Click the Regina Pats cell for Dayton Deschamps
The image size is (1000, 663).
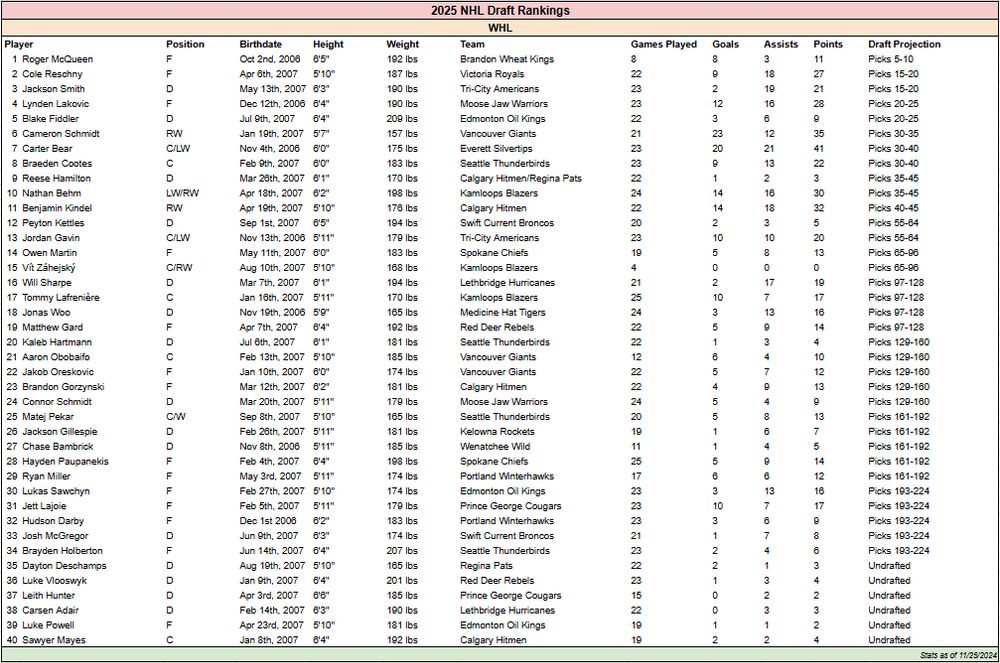(486, 565)
